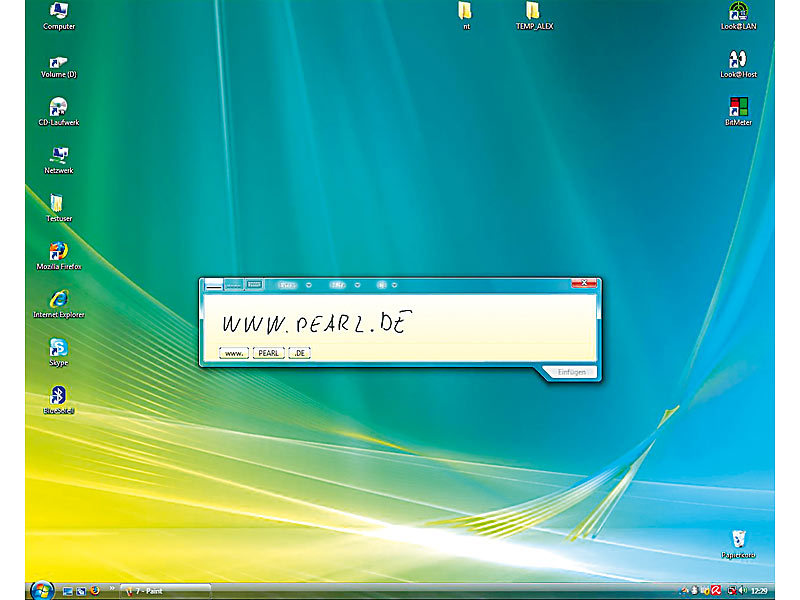
Task: Select the Papierkorb recycle bin icon
Action: pos(738,544)
